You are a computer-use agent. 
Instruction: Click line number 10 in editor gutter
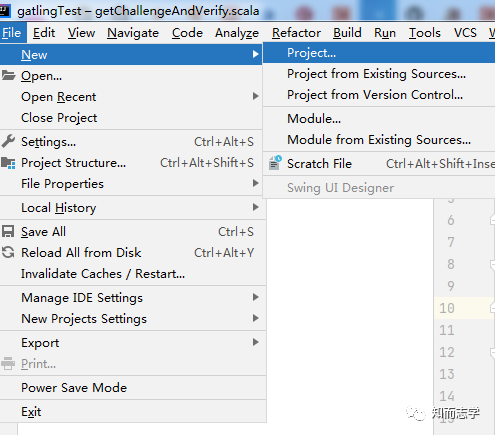coord(447,308)
